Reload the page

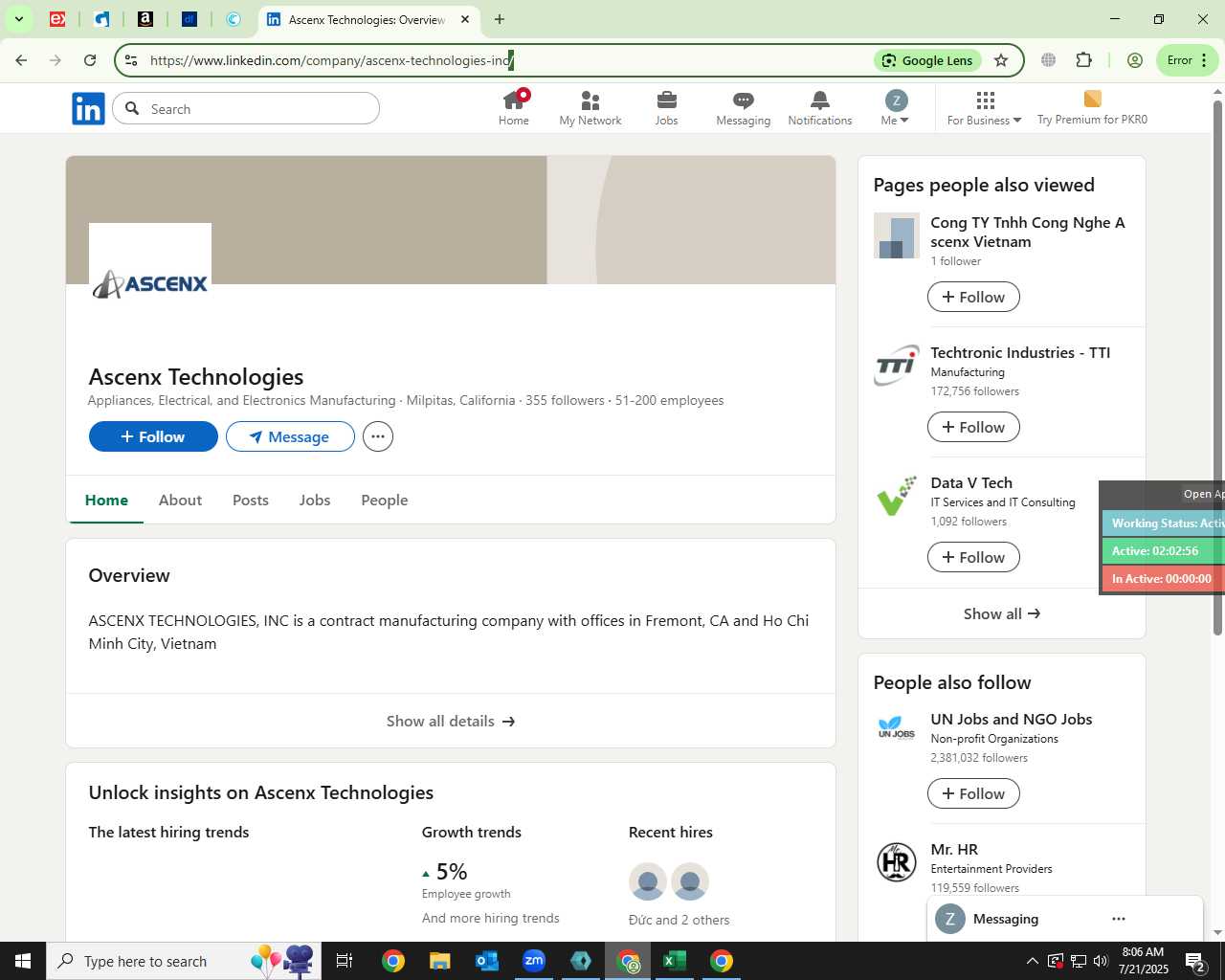tap(90, 60)
